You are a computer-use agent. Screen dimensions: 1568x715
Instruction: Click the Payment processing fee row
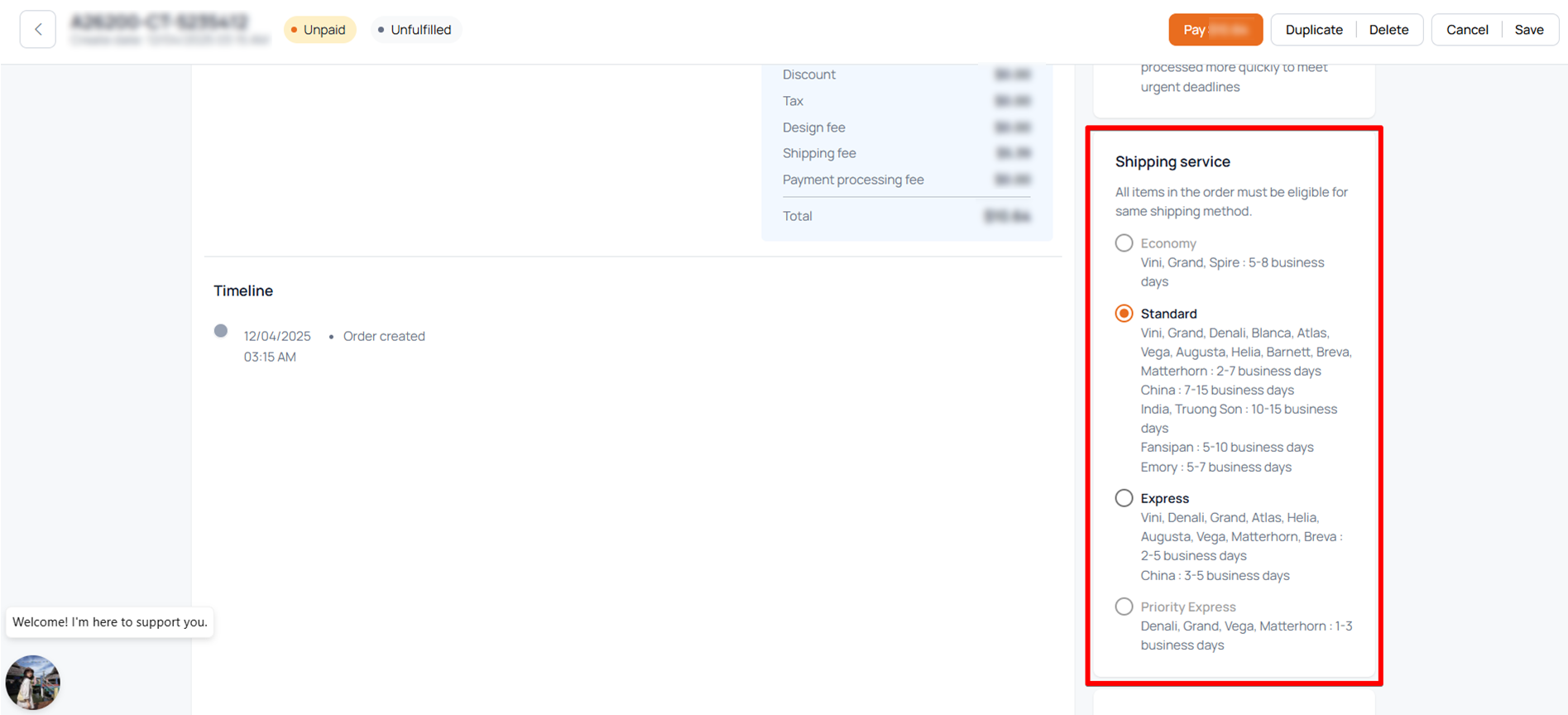852,180
